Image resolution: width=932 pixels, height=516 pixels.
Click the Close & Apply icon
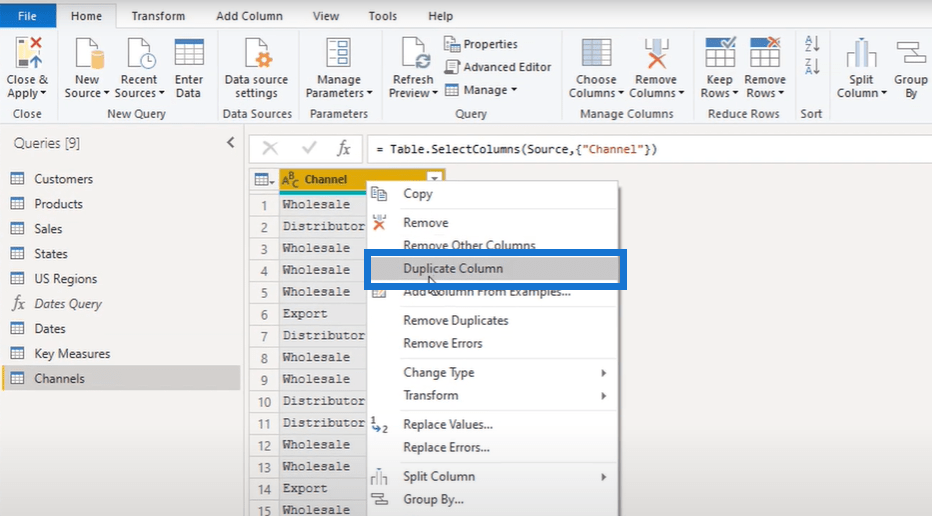28,54
